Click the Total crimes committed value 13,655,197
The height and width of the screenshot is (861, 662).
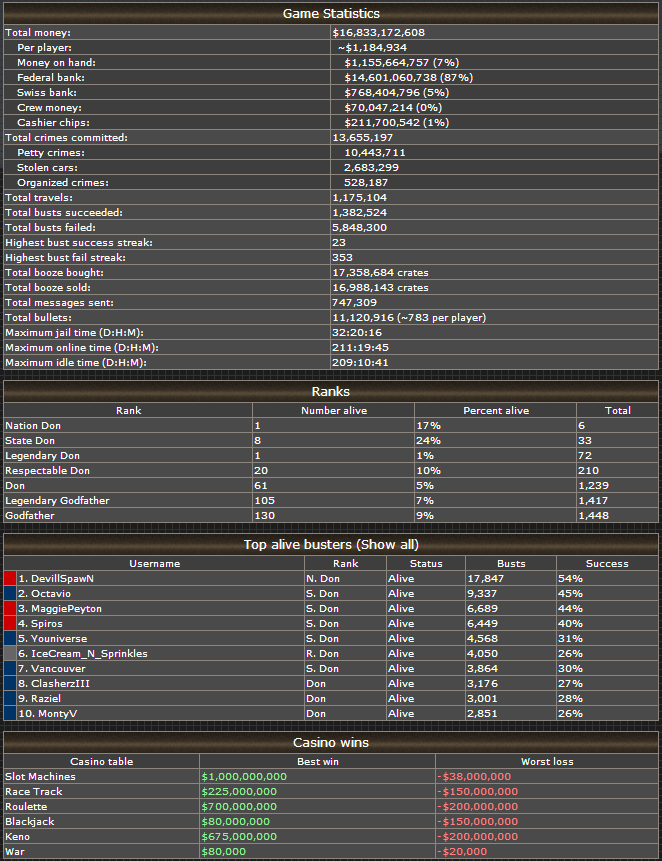pos(362,138)
